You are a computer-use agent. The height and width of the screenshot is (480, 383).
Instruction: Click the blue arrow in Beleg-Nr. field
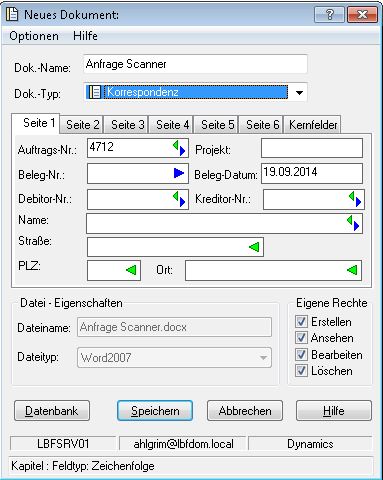point(179,173)
